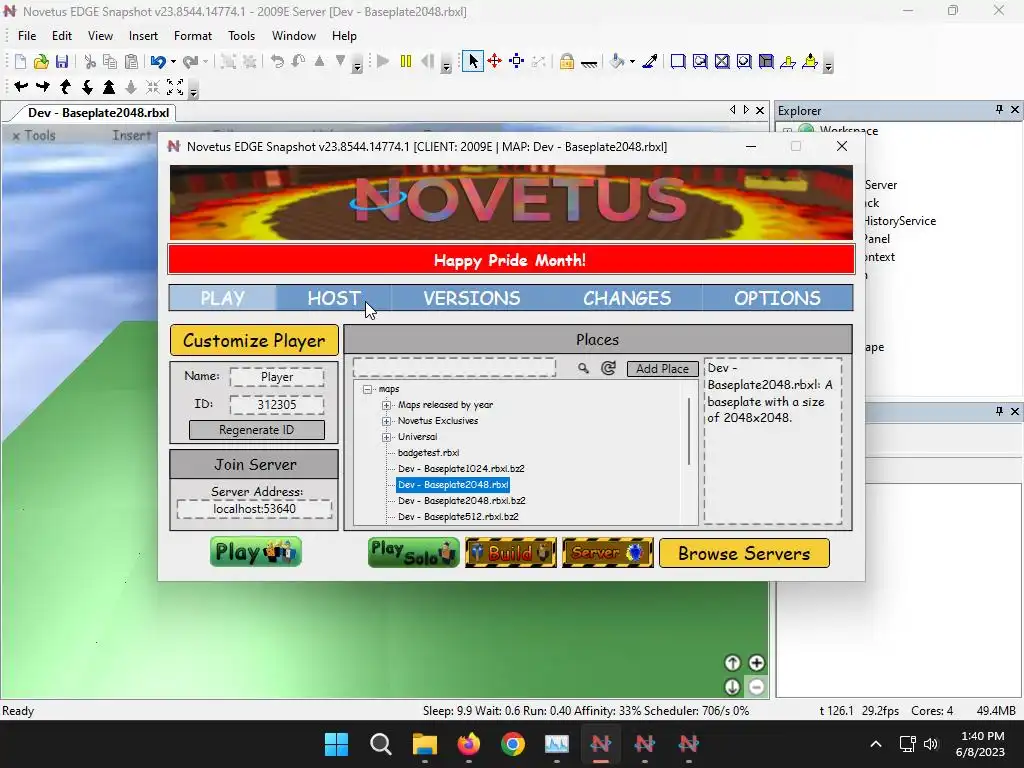Click the Save floppy disk icon
This screenshot has width=1024, height=768.
[62, 61]
